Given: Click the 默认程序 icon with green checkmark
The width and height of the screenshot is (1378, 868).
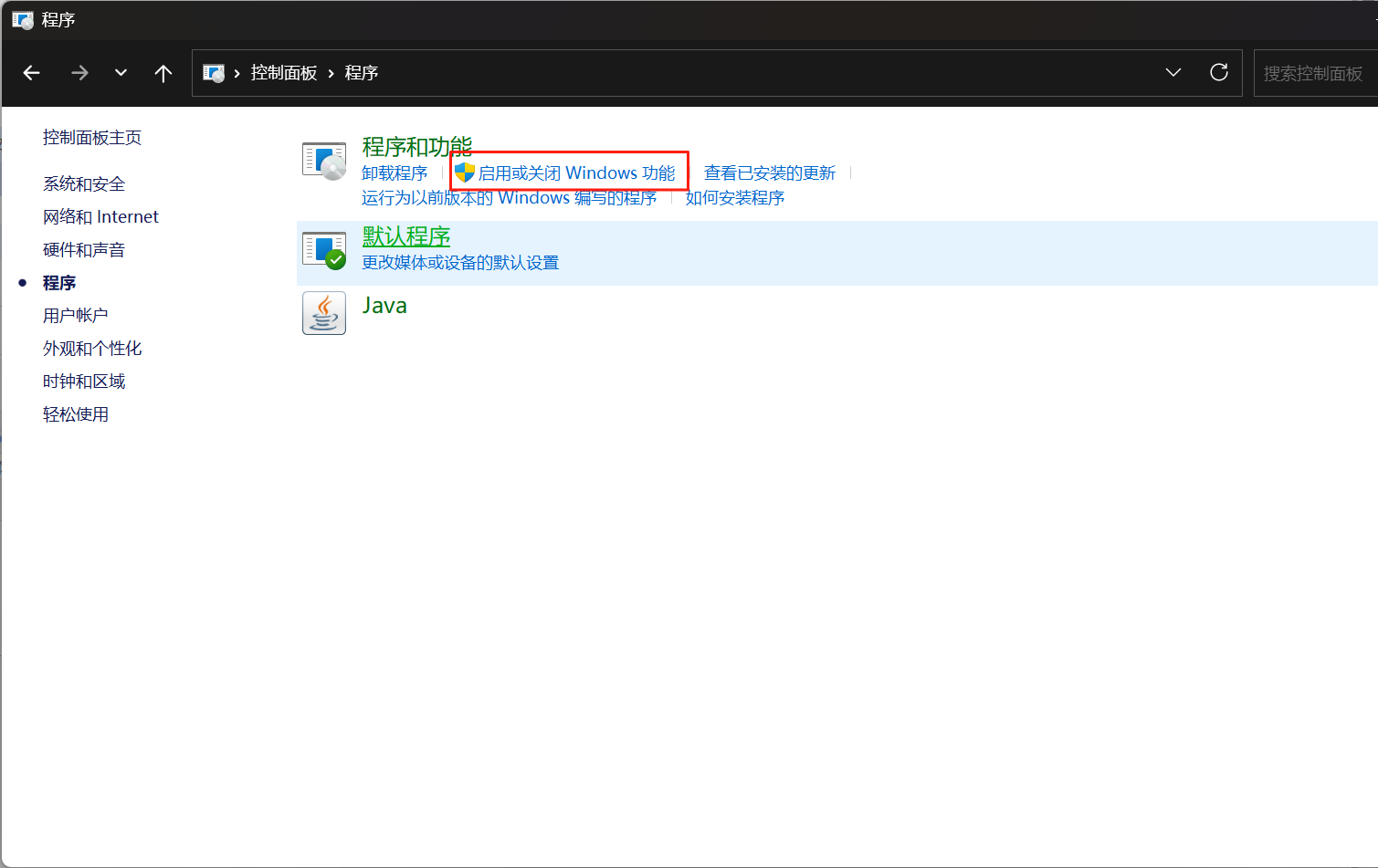Looking at the screenshot, I should (324, 251).
